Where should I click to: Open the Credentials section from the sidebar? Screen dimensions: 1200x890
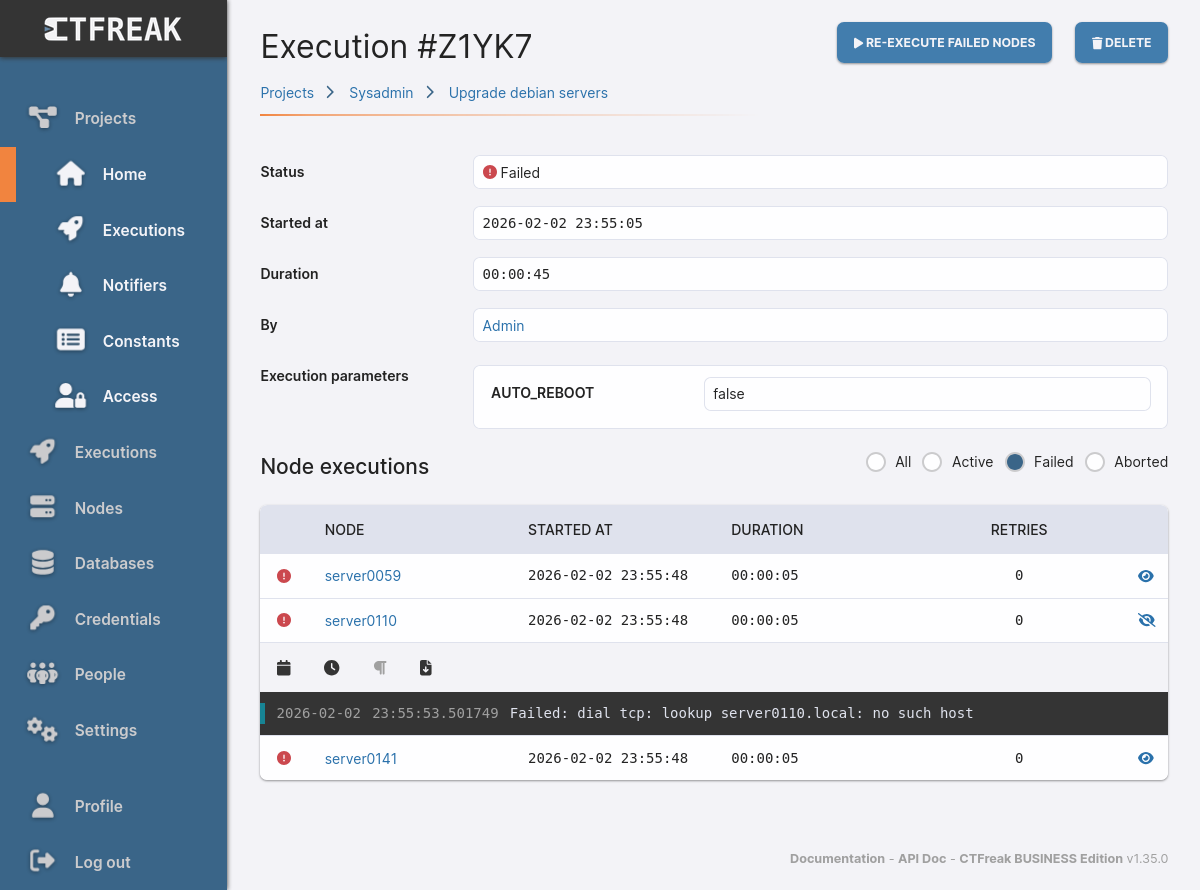(117, 619)
